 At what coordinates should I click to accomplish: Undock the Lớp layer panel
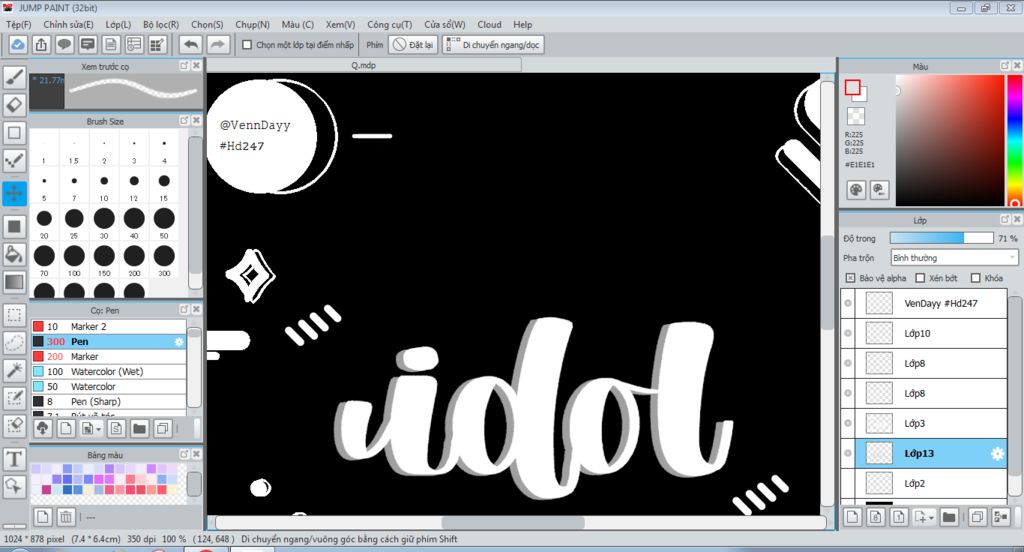tap(1005, 220)
